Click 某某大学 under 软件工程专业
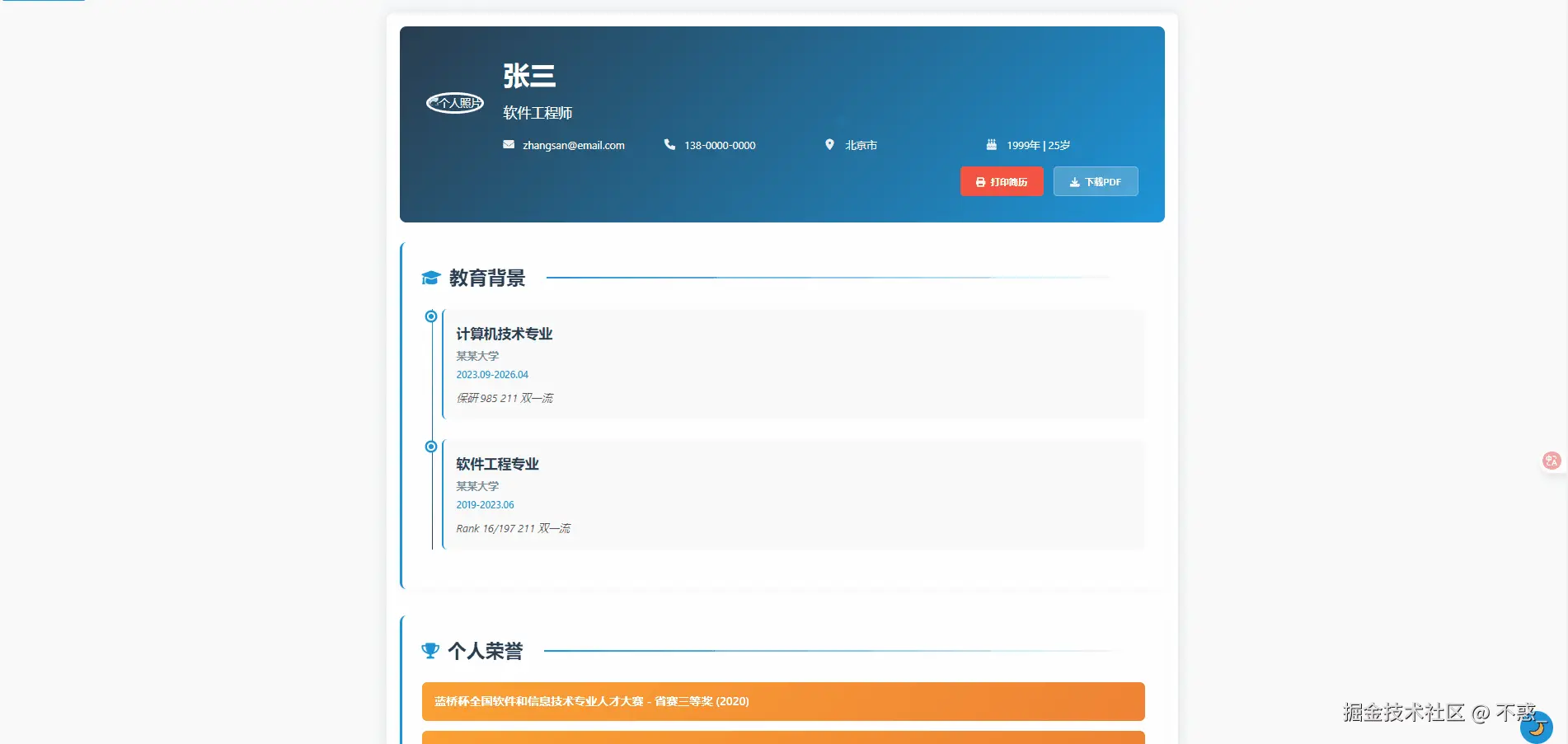The width and height of the screenshot is (1568, 744). coord(477,486)
